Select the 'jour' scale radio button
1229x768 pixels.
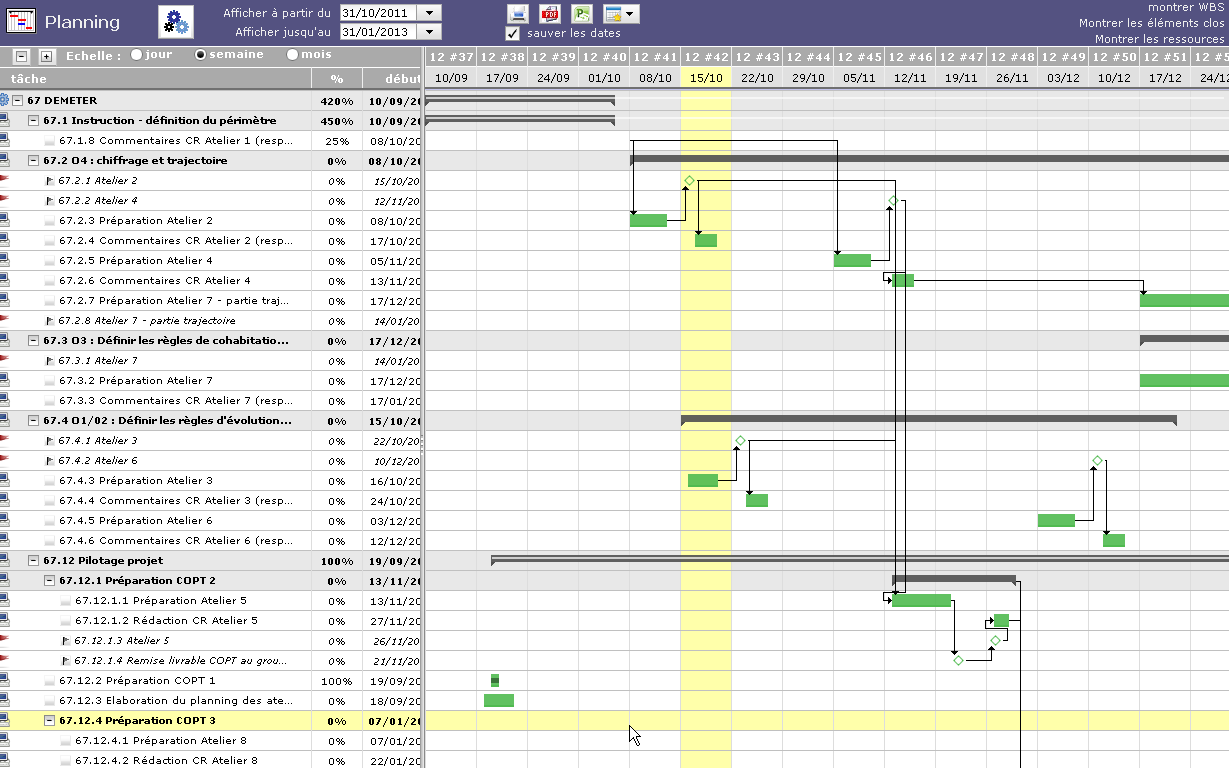136,55
